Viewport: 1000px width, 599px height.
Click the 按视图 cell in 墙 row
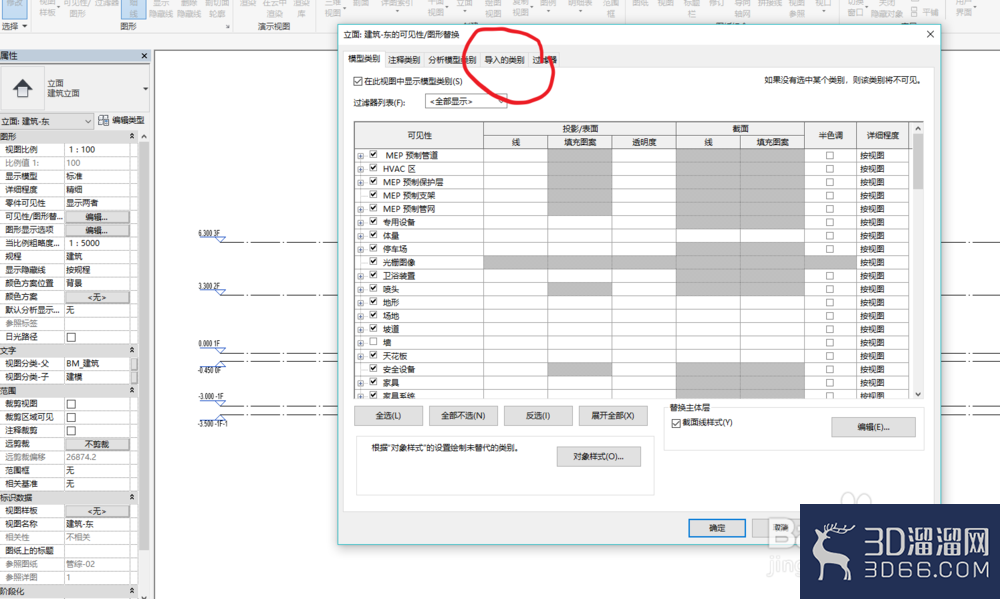click(x=882, y=343)
